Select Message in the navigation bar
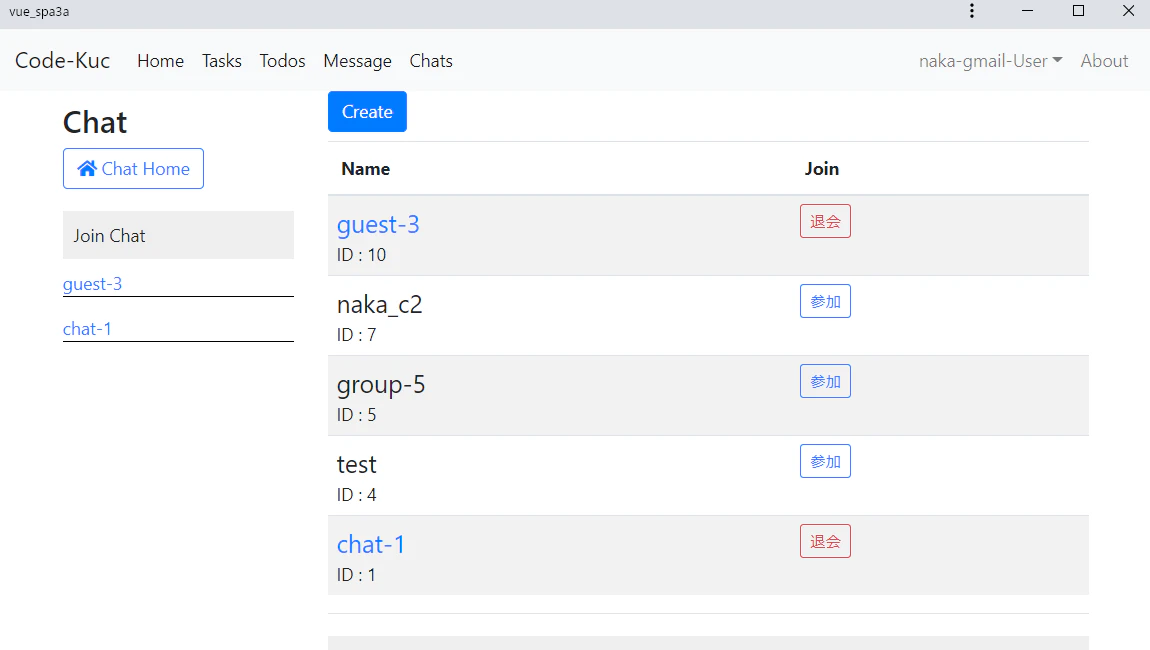The height and width of the screenshot is (650, 1150). 357,61
